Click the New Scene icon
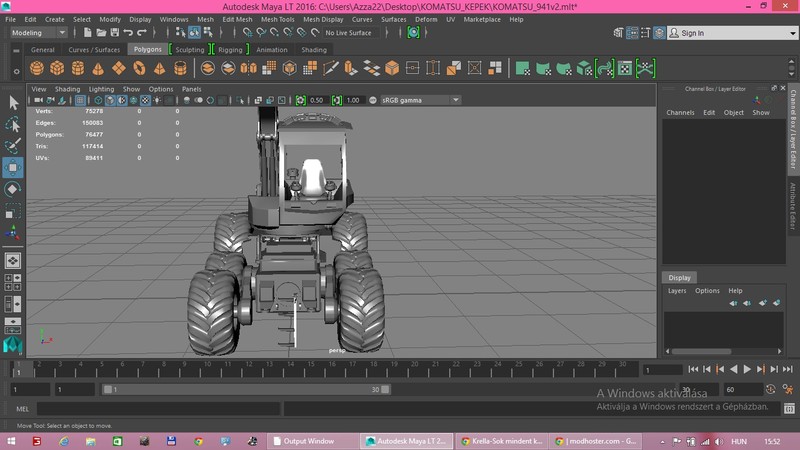 87,33
